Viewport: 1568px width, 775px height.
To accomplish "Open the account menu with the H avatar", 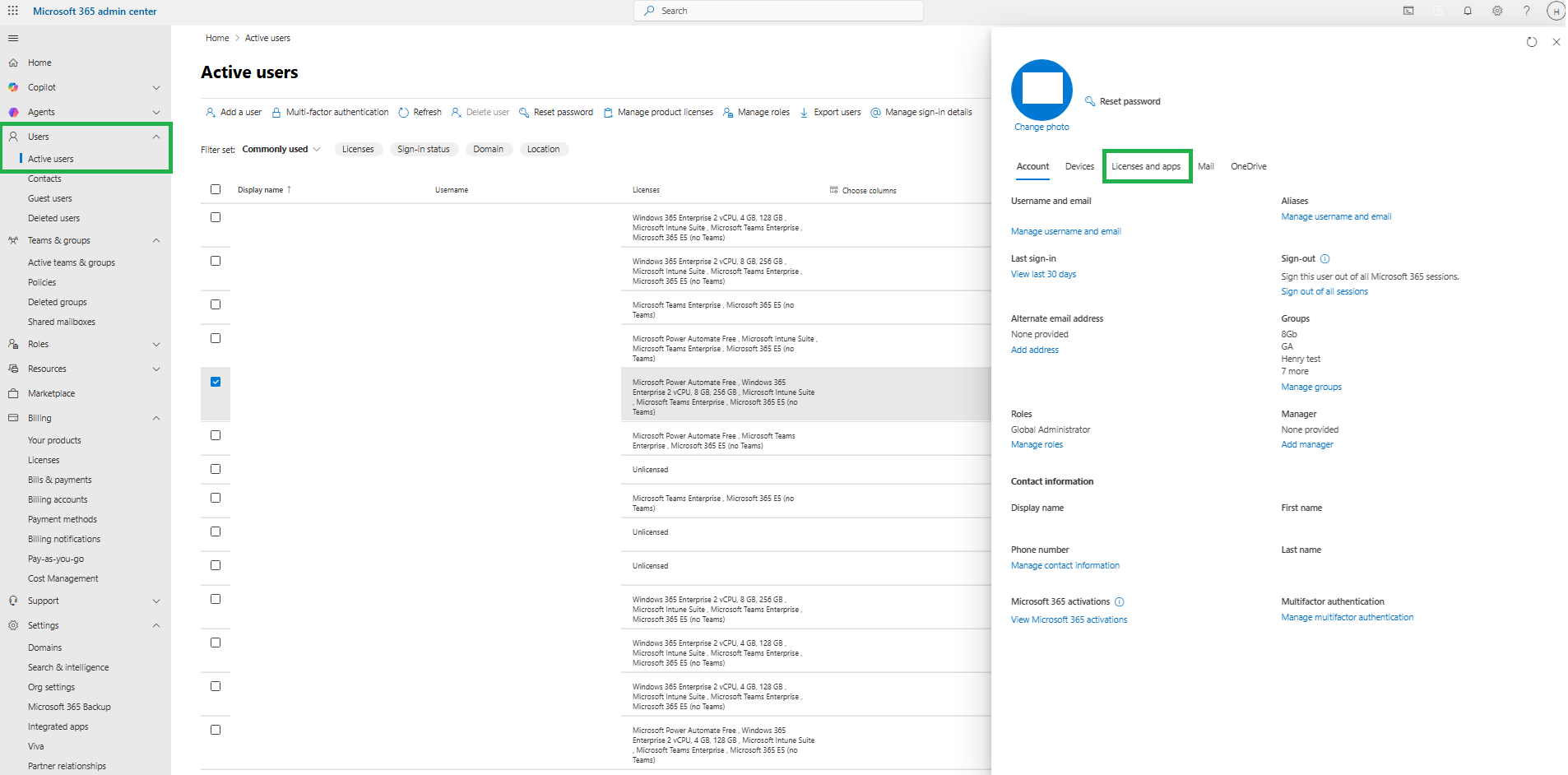I will tap(1556, 11).
